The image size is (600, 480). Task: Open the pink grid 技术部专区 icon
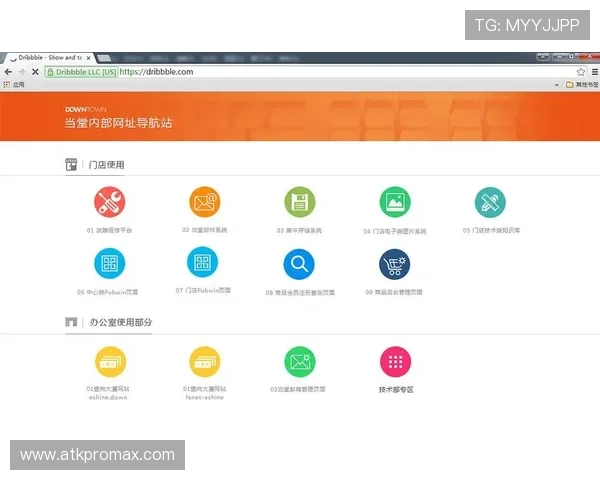pyautogui.click(x=396, y=362)
